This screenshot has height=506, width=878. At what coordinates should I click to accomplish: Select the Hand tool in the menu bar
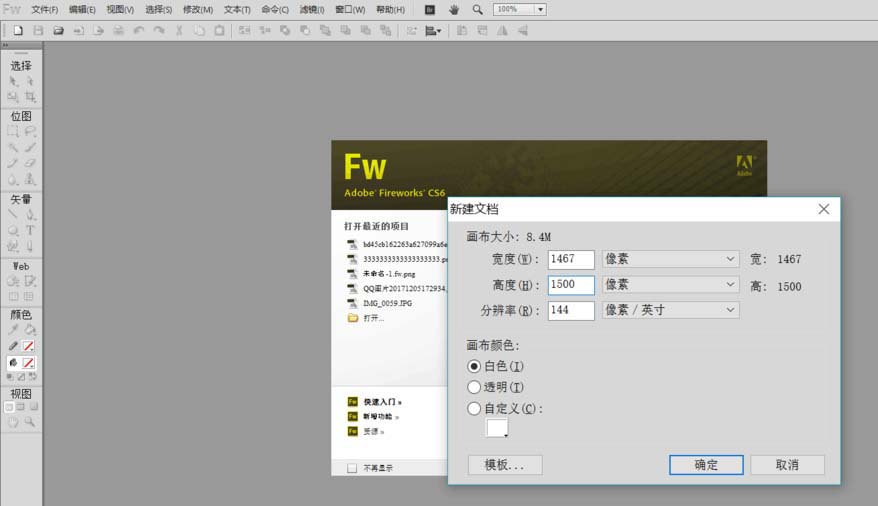pos(454,10)
